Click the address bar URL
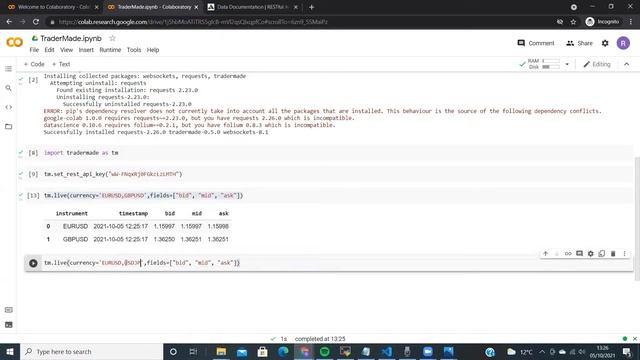 pyautogui.click(x=193, y=22)
